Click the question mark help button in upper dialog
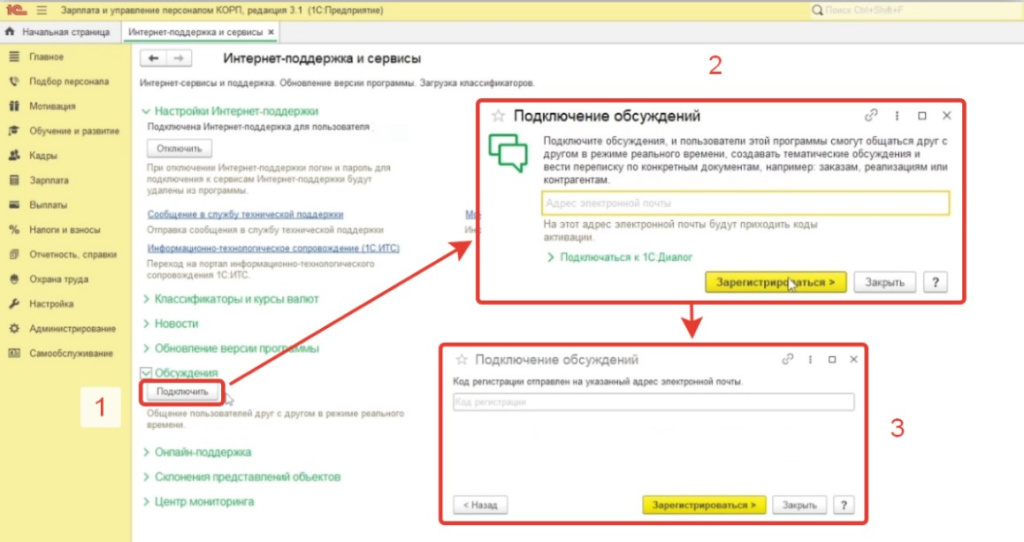1024x542 pixels. [934, 282]
